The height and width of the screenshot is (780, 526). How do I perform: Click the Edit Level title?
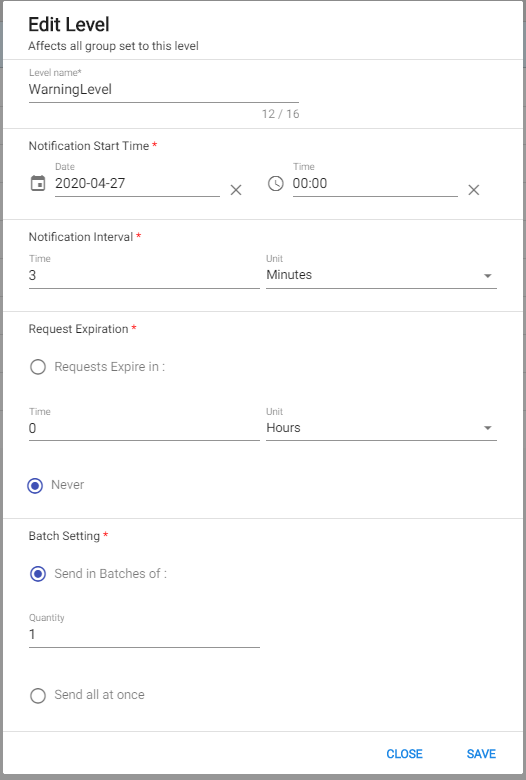pos(69,24)
